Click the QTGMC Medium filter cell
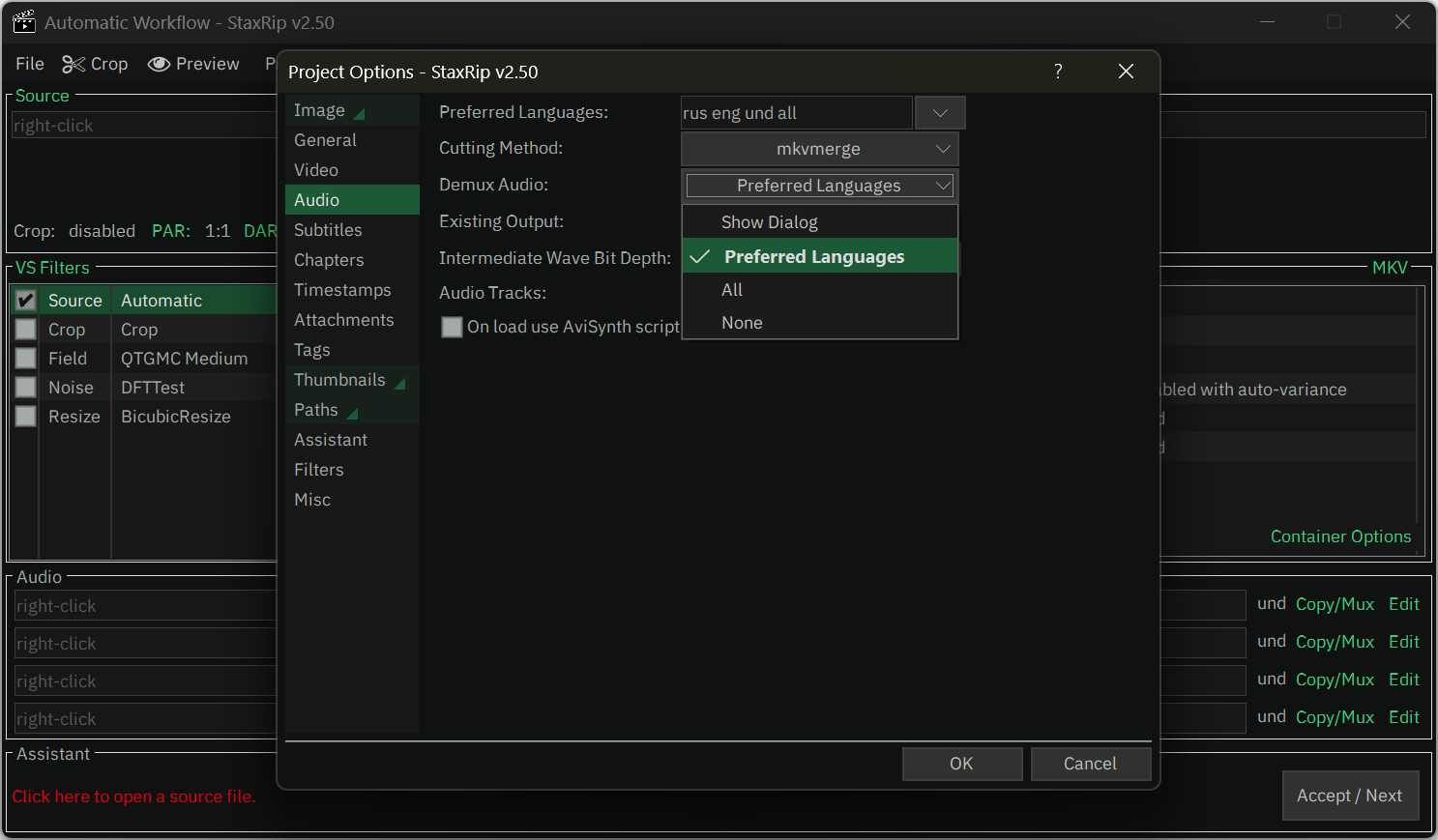Viewport: 1438px width, 840px height. click(x=194, y=359)
